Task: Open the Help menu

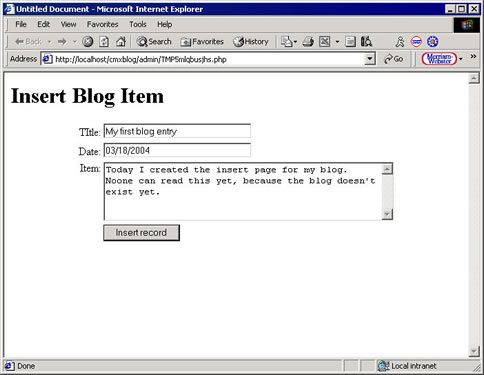Action: point(165,24)
